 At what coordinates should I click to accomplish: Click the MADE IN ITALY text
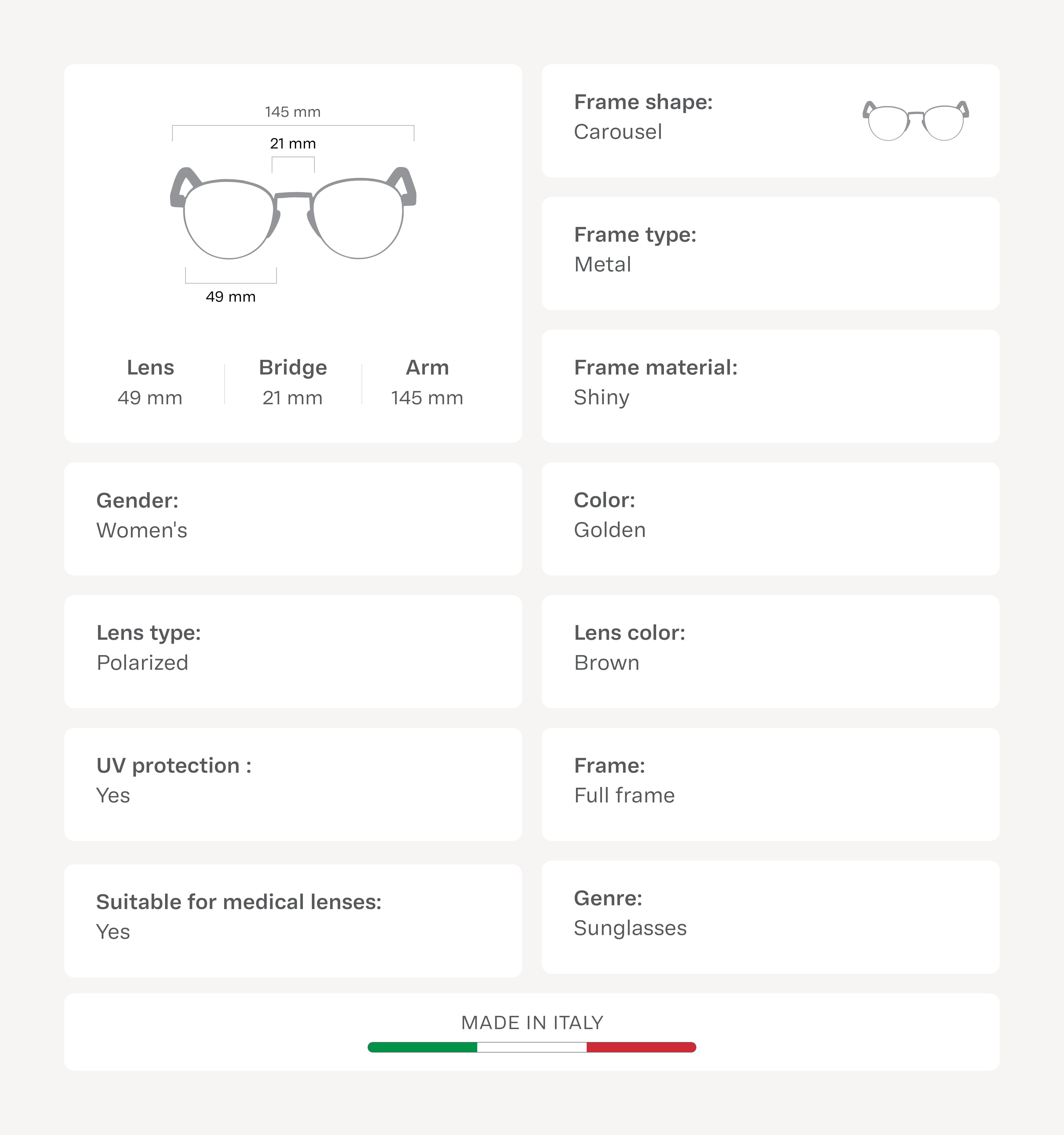tap(532, 1022)
